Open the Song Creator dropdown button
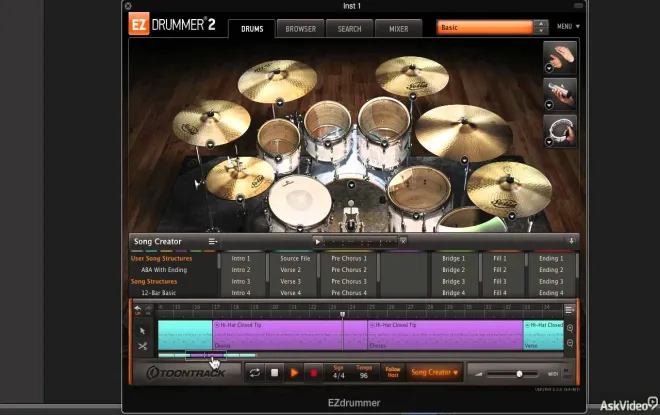 pos(434,372)
